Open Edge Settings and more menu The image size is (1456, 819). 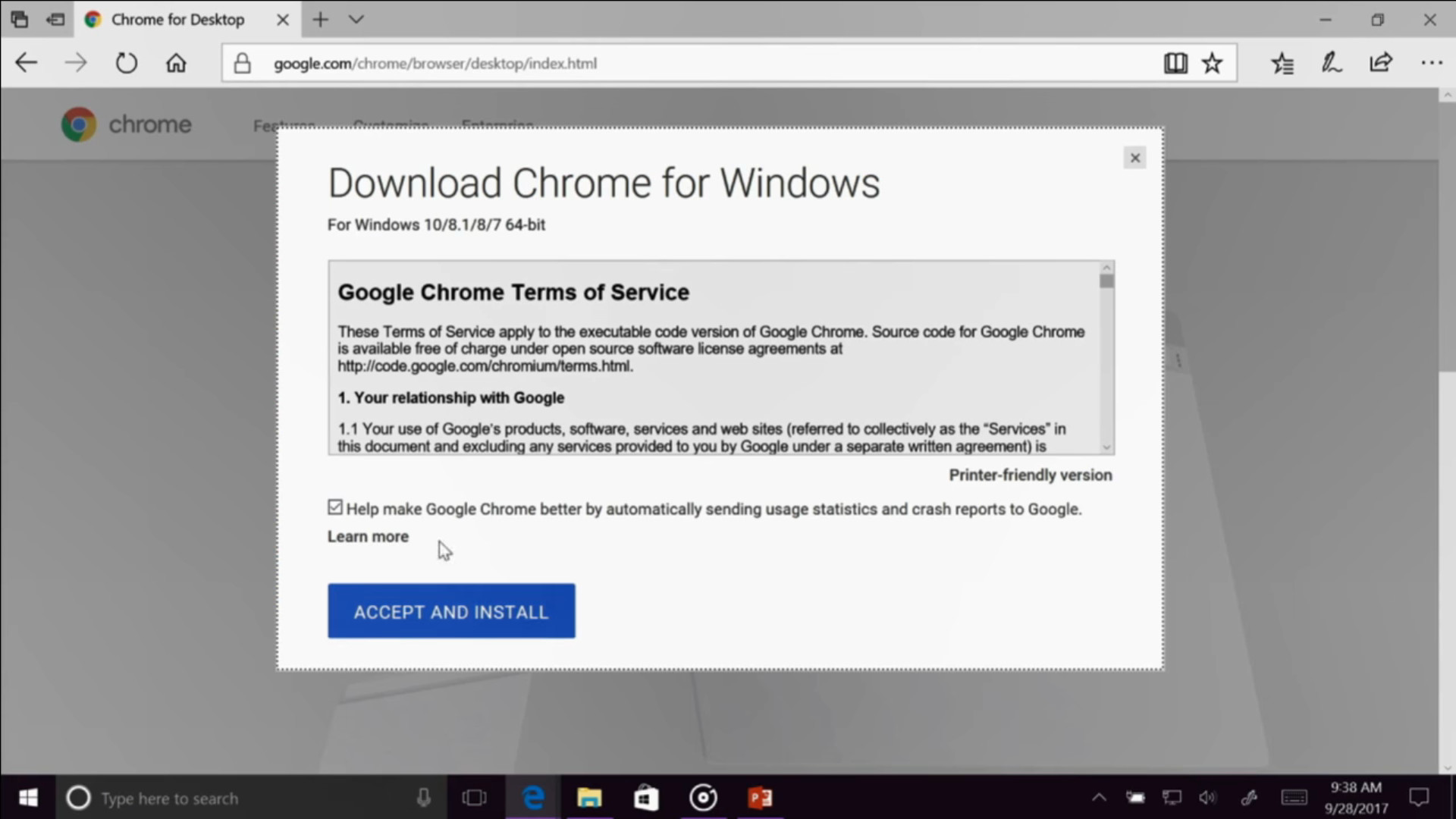coord(1431,63)
